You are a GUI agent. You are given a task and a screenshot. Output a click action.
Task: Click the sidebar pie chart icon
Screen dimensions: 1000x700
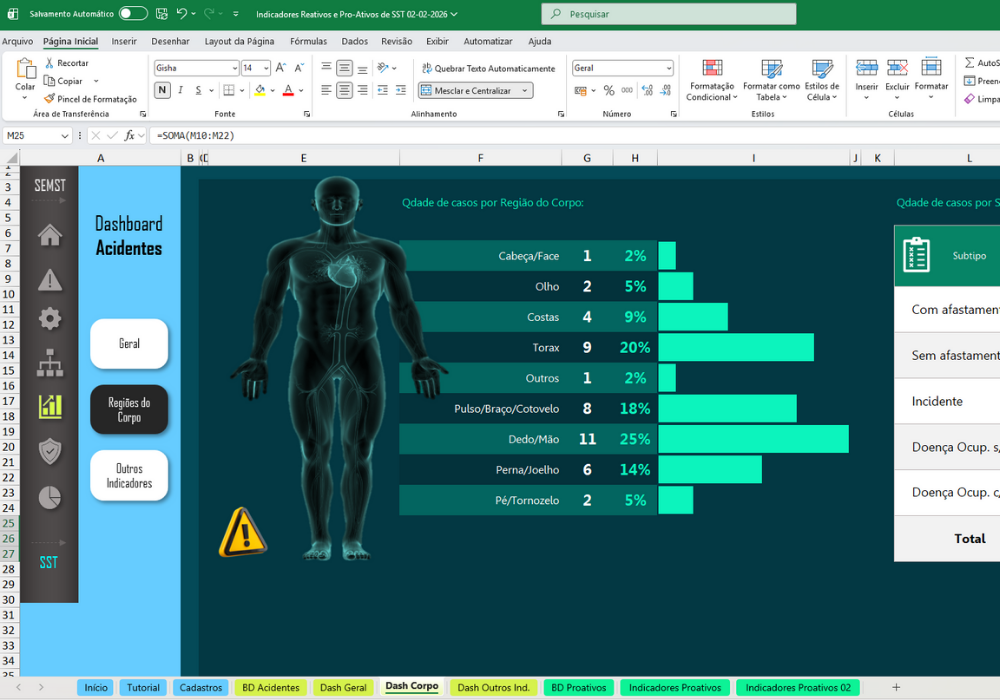tap(50, 498)
